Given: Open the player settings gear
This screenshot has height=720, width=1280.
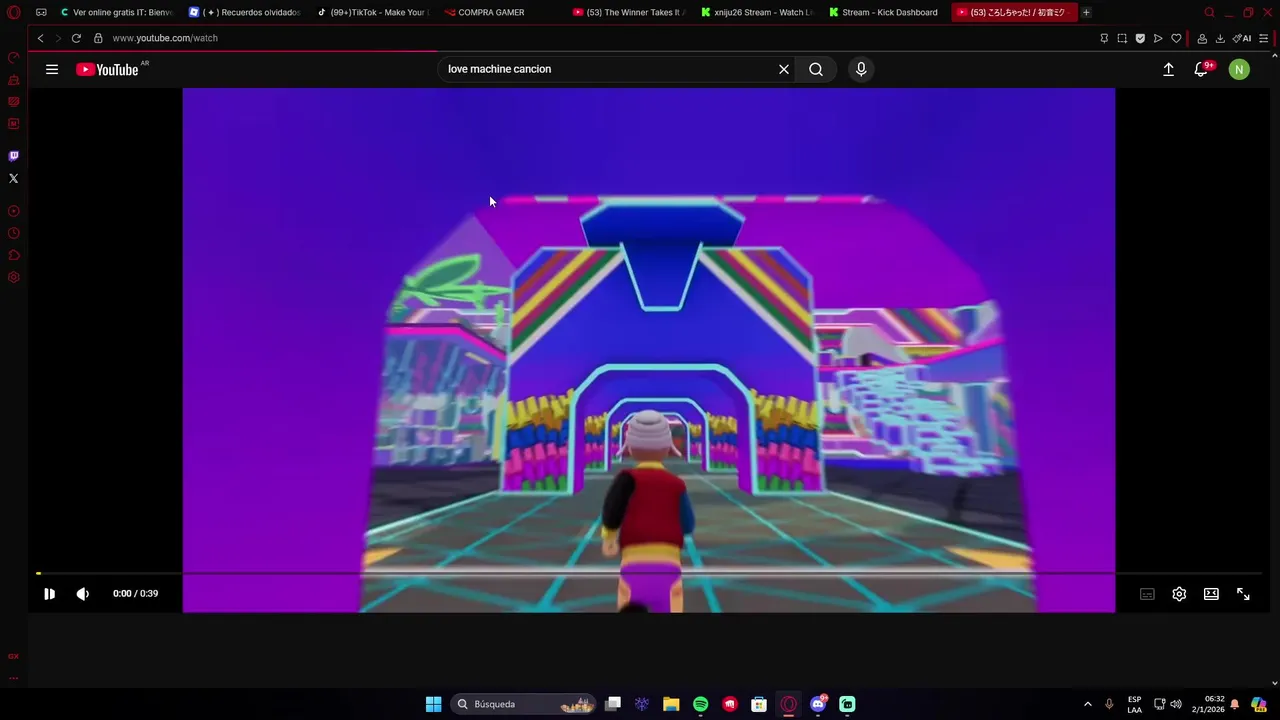Looking at the screenshot, I should coord(1179,594).
